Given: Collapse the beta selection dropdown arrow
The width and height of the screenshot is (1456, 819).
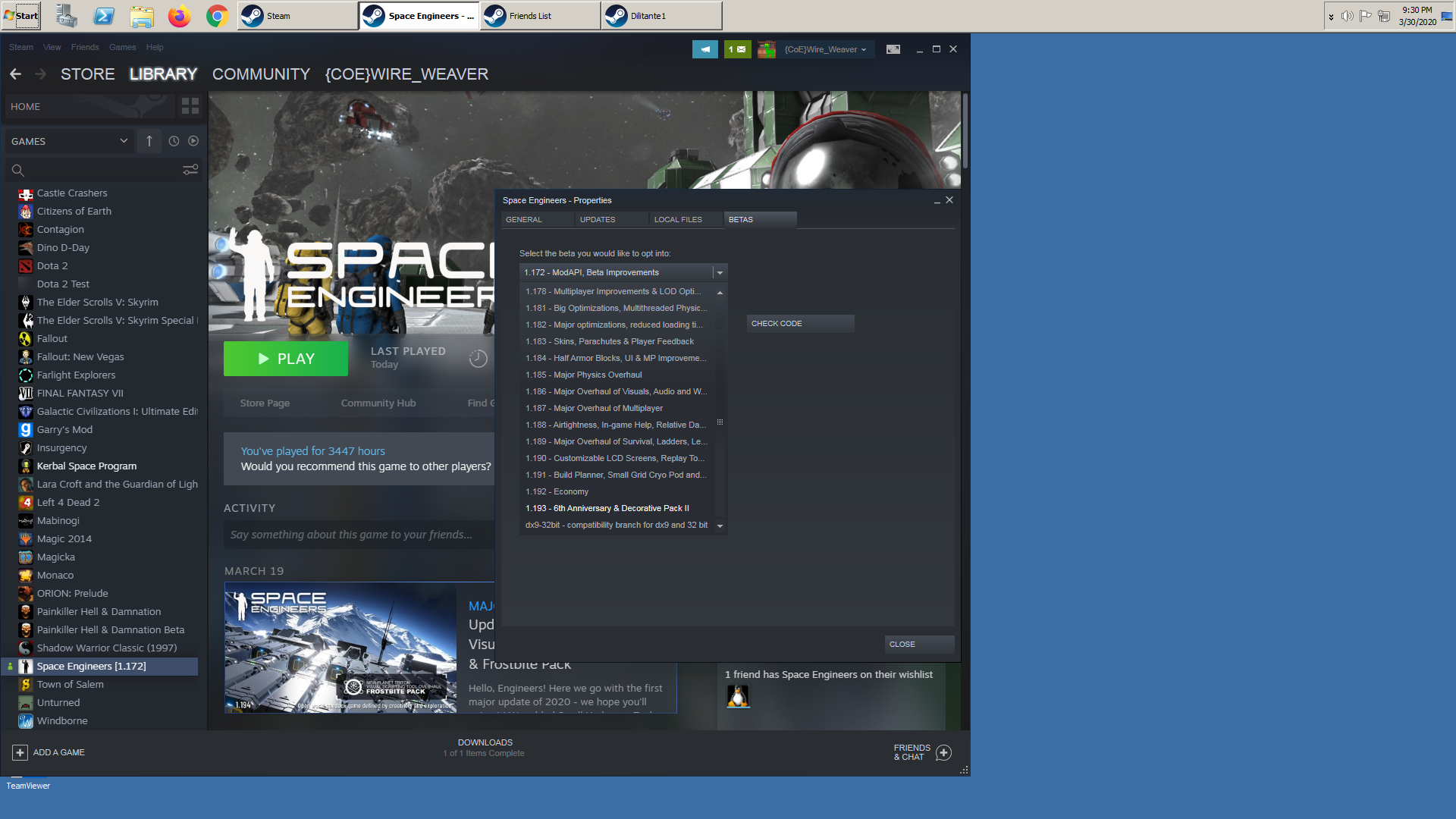Looking at the screenshot, I should 720,272.
